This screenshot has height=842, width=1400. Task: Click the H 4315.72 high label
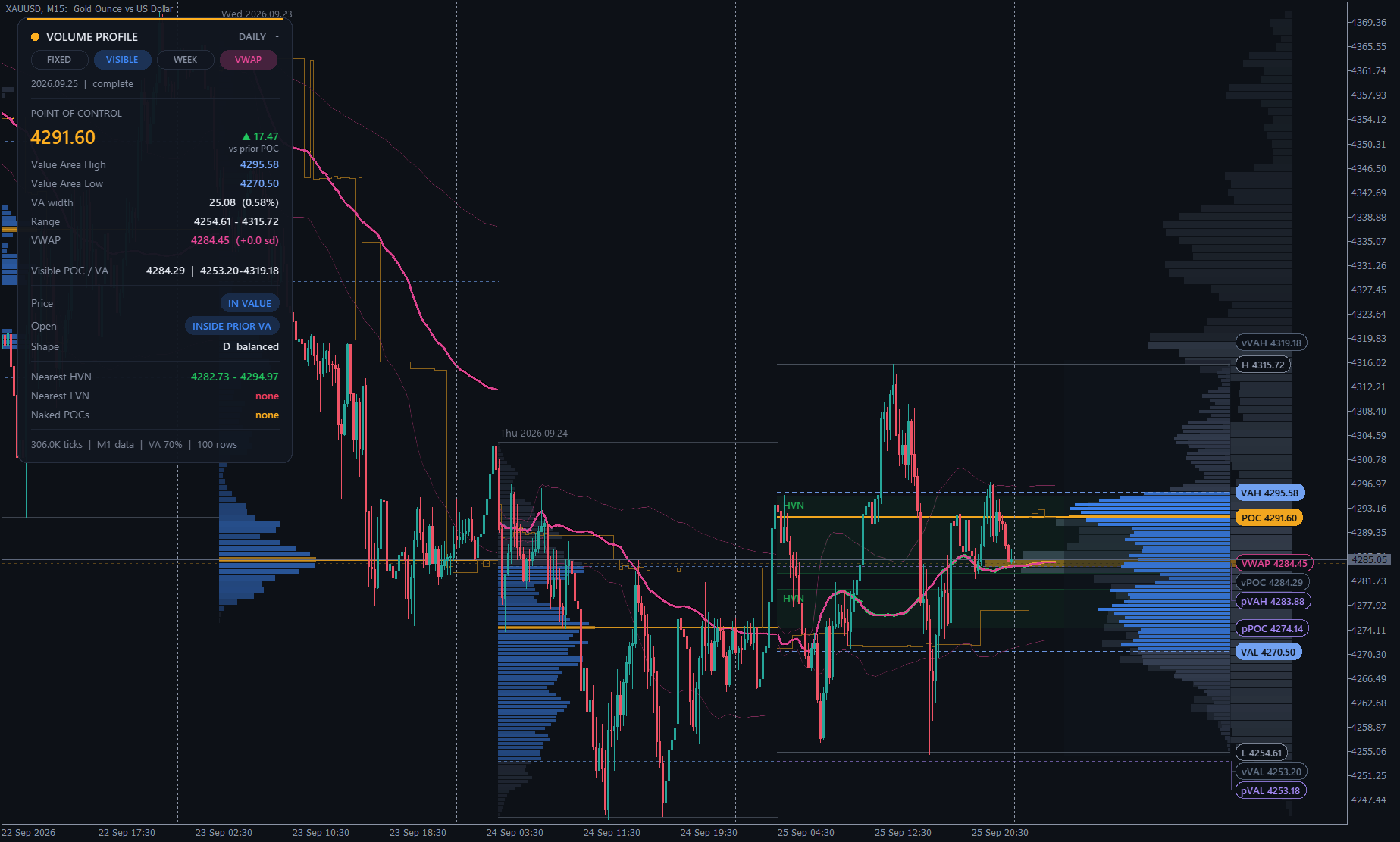click(1262, 365)
